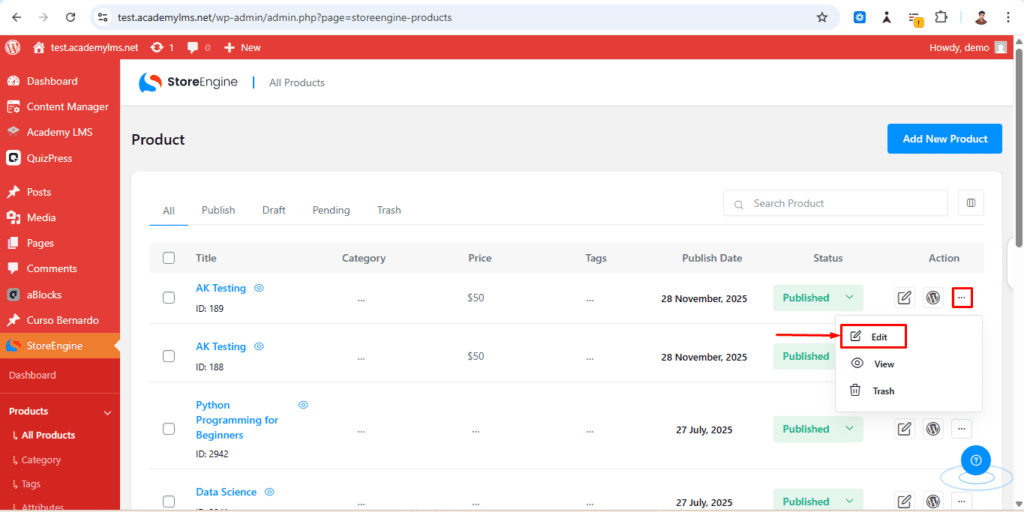Click the pencil edit icon for Python Programming
The image size is (1024, 512).
[x=904, y=429]
